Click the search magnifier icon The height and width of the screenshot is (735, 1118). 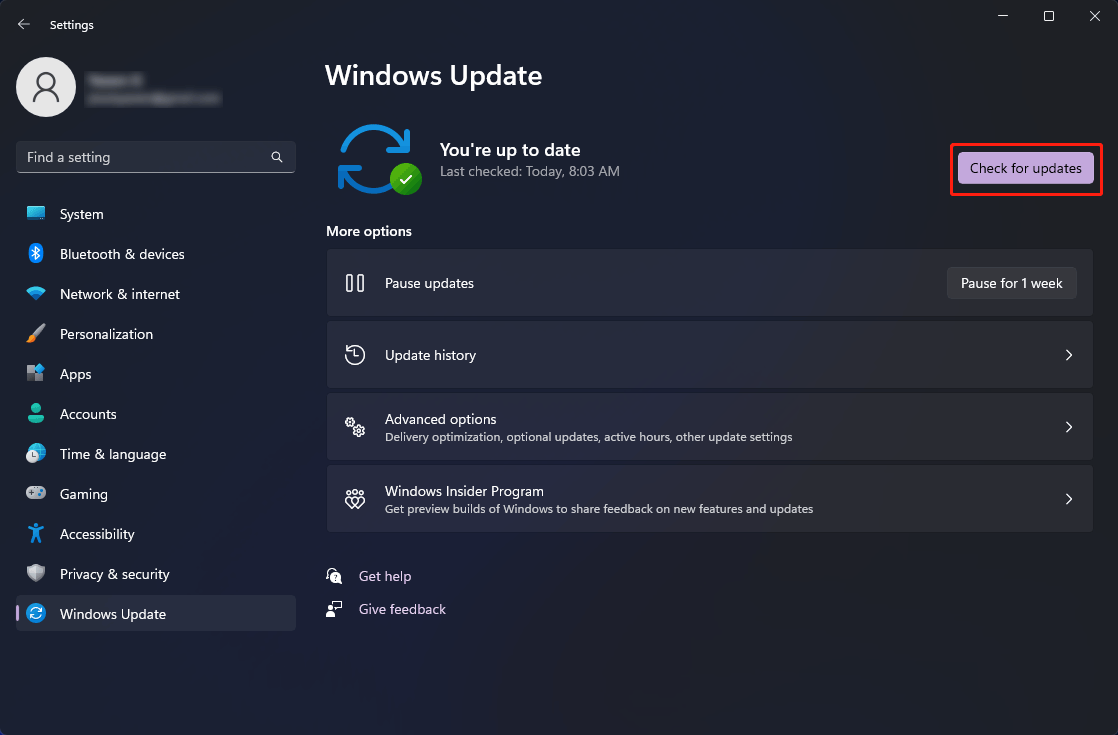tap(277, 157)
